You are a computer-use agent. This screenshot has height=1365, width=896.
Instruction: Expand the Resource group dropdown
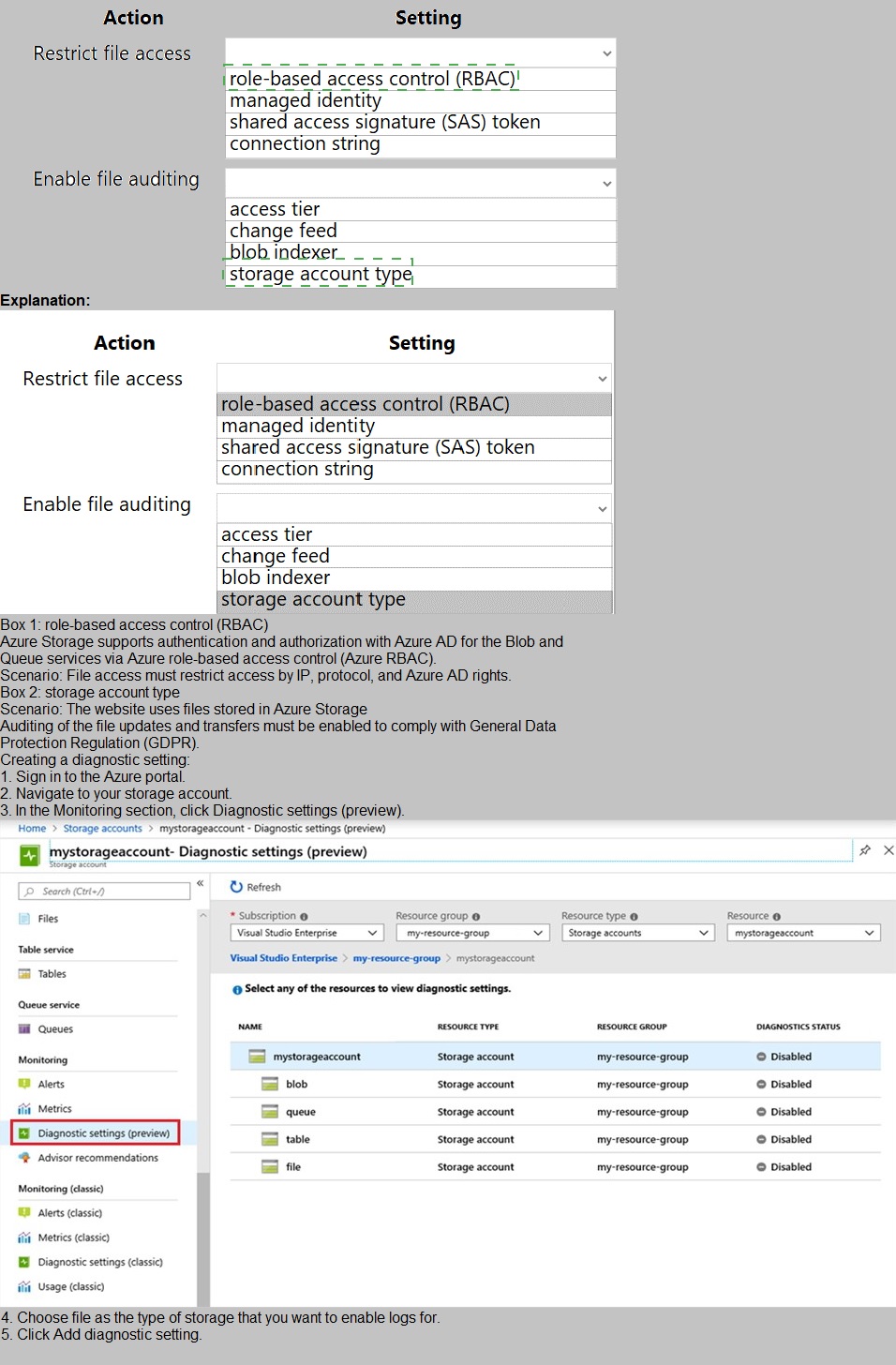pos(472,933)
